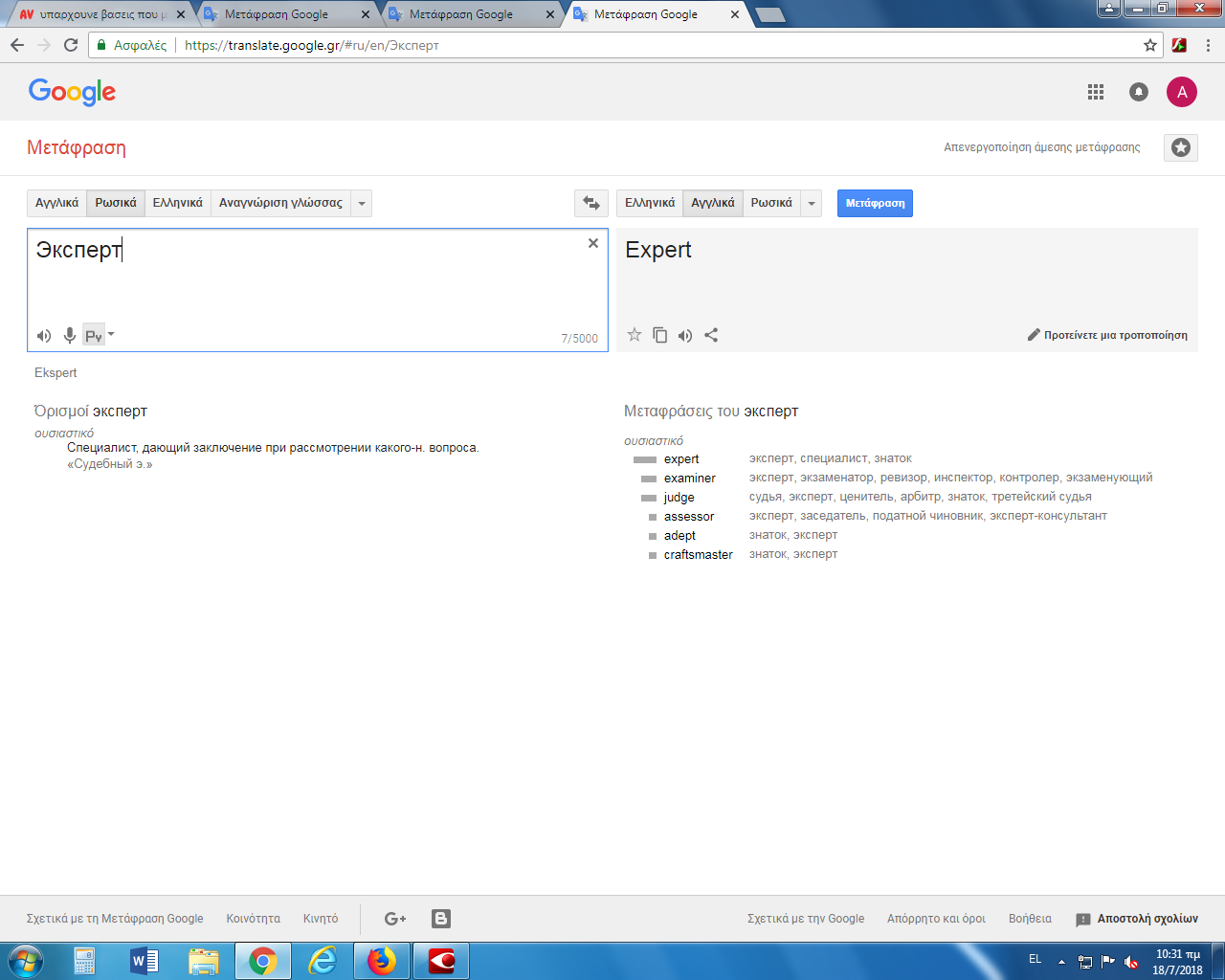Select Ελληνικά as target language
This screenshot has width=1225, height=980.
tap(650, 203)
